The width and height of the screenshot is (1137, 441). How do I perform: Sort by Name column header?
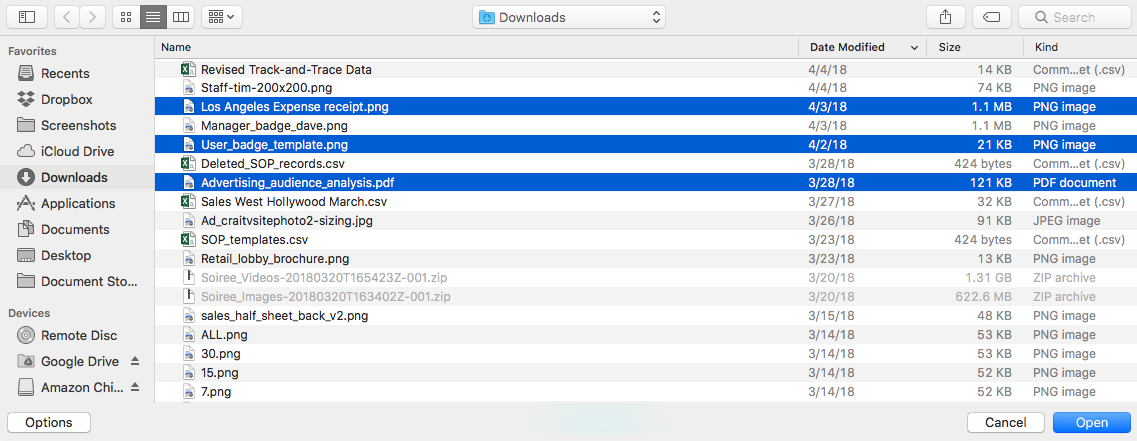[x=477, y=47]
